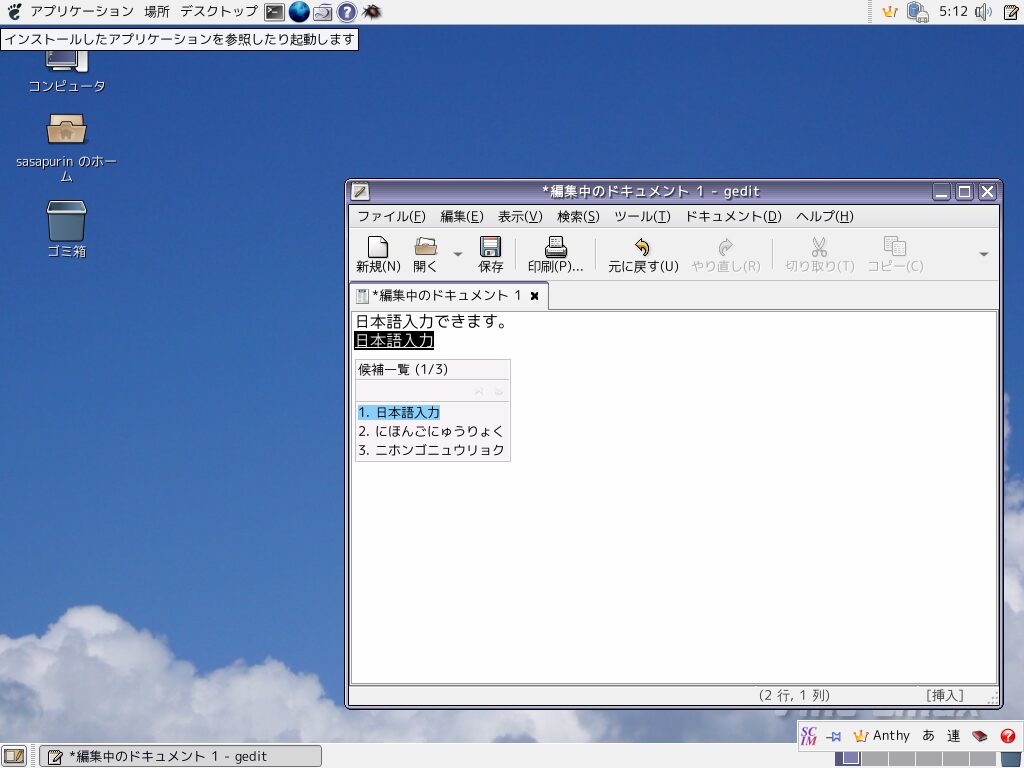The height and width of the screenshot is (768, 1024).
Task: Switch input mode via the あ indicator
Action: (928, 736)
